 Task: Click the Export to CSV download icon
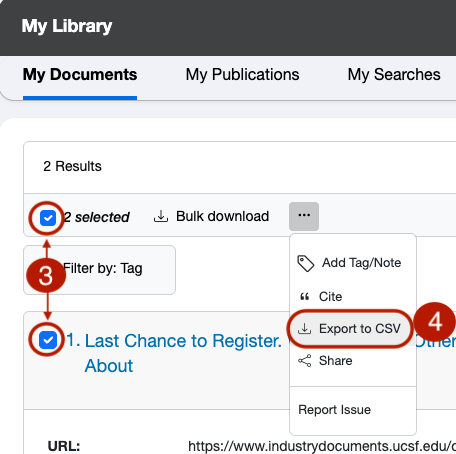(x=304, y=329)
